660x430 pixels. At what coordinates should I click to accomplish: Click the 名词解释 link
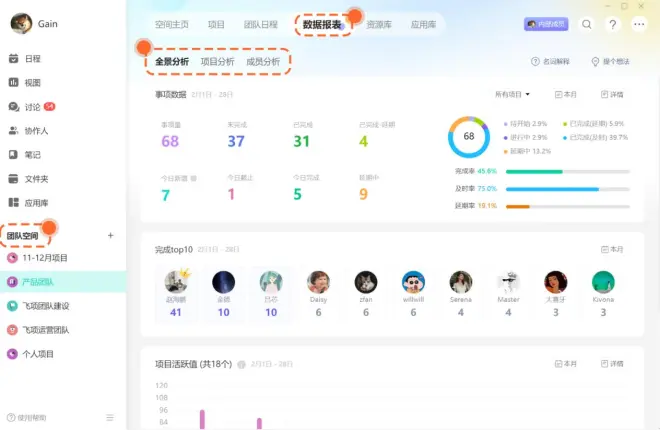550,62
